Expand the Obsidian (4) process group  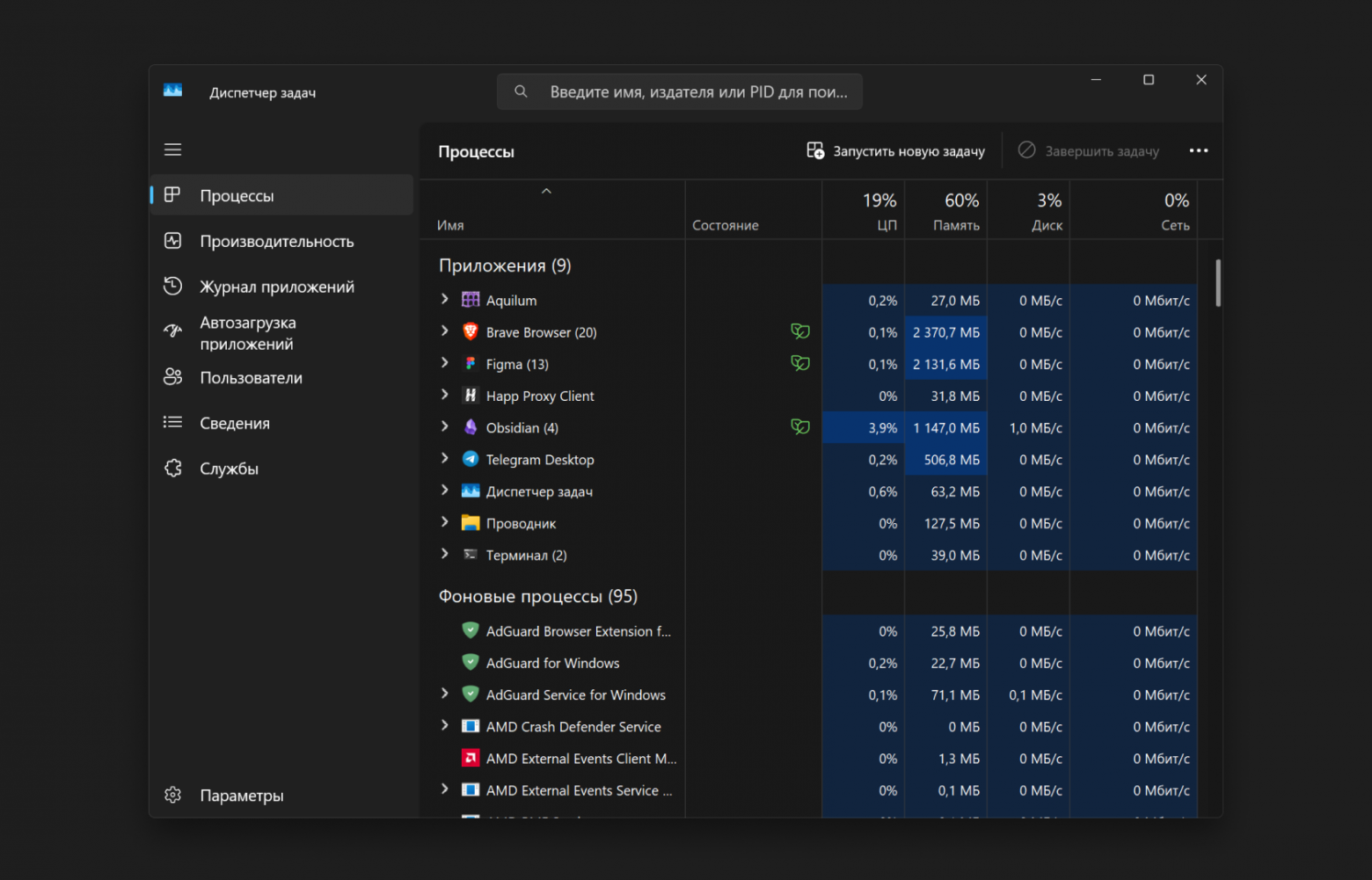click(444, 427)
